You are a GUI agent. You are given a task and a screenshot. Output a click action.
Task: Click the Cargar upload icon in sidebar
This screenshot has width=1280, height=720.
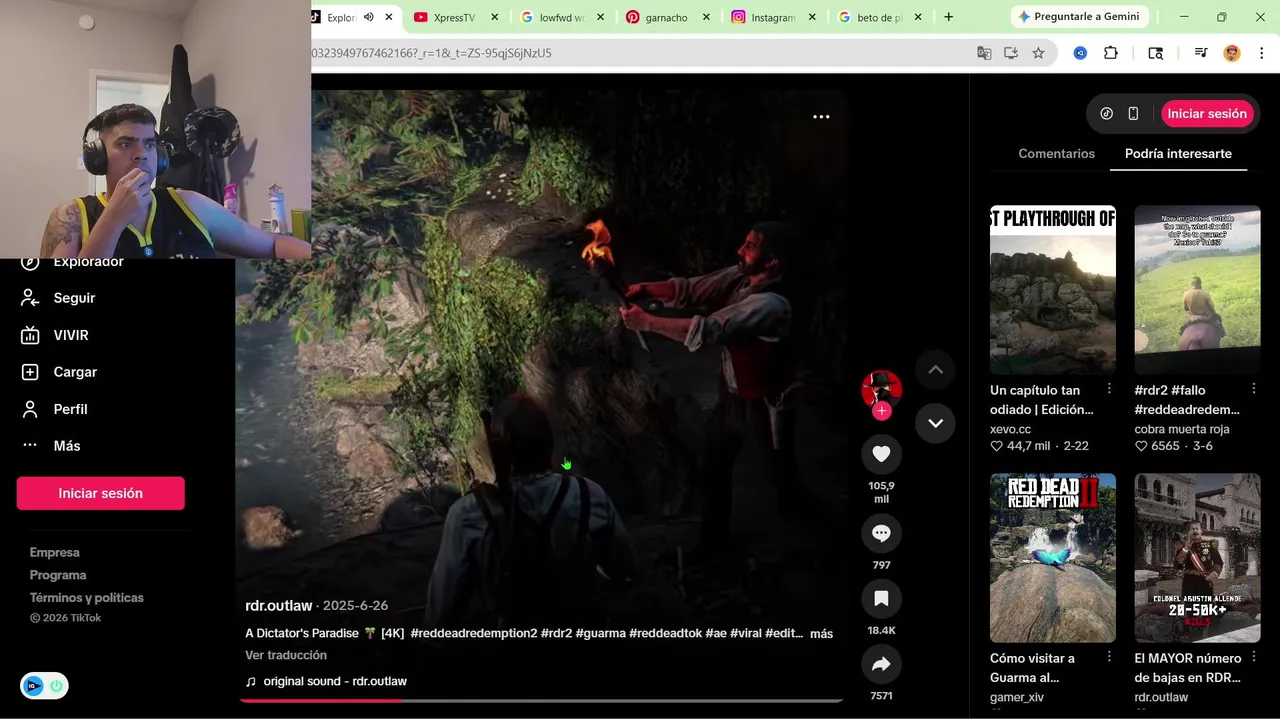pos(30,372)
